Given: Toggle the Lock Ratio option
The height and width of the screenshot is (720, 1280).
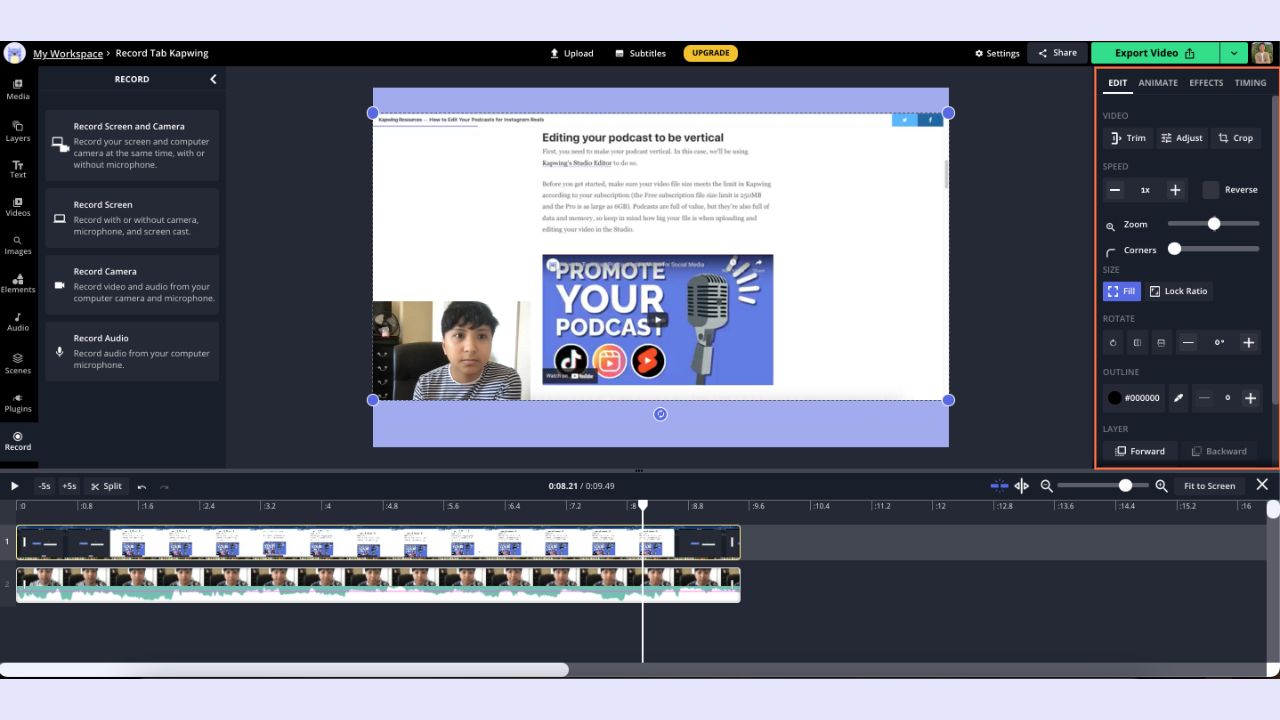Looking at the screenshot, I should tap(1178, 291).
